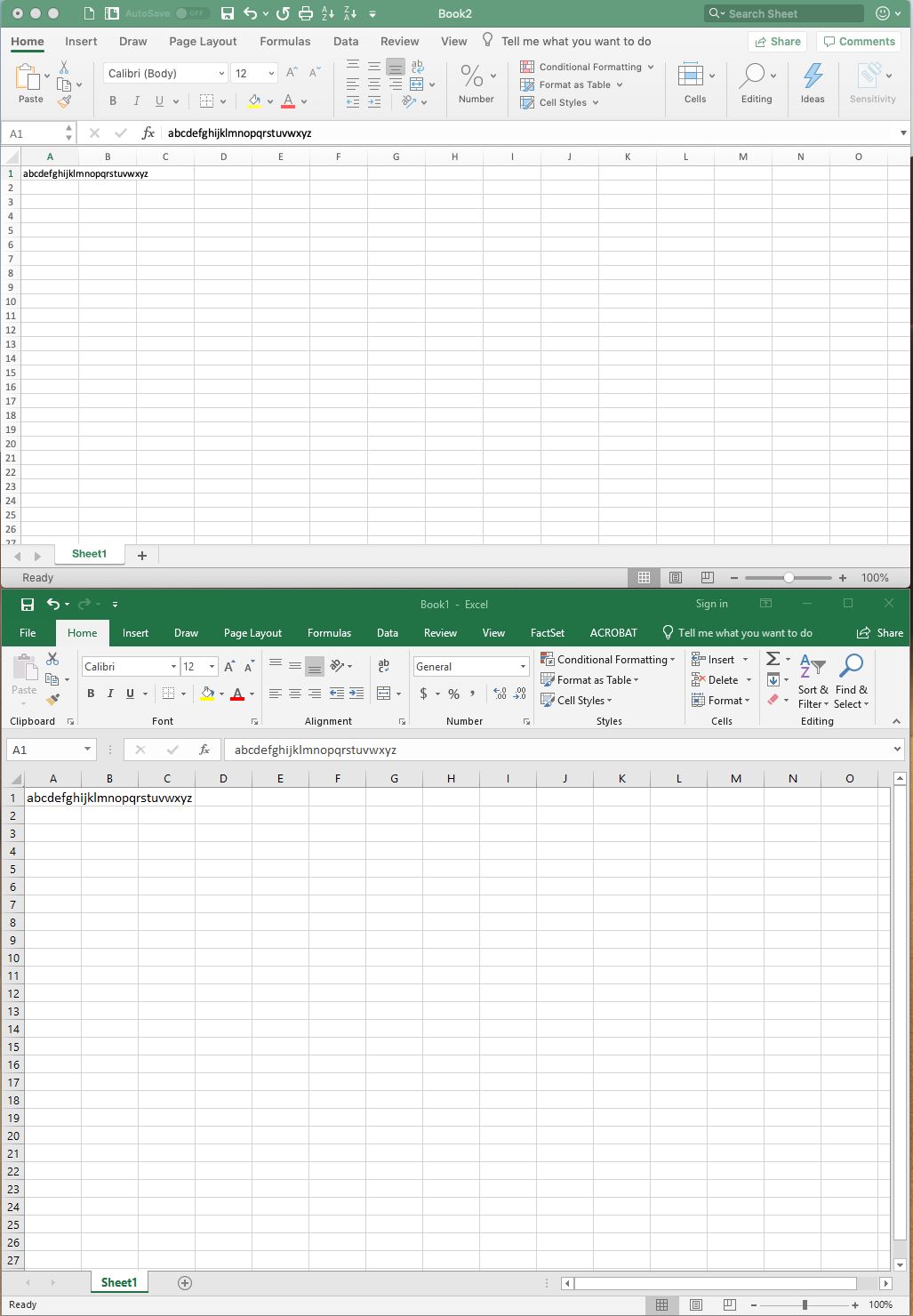
Task: Open the FactSet ribbon tab
Action: point(547,633)
